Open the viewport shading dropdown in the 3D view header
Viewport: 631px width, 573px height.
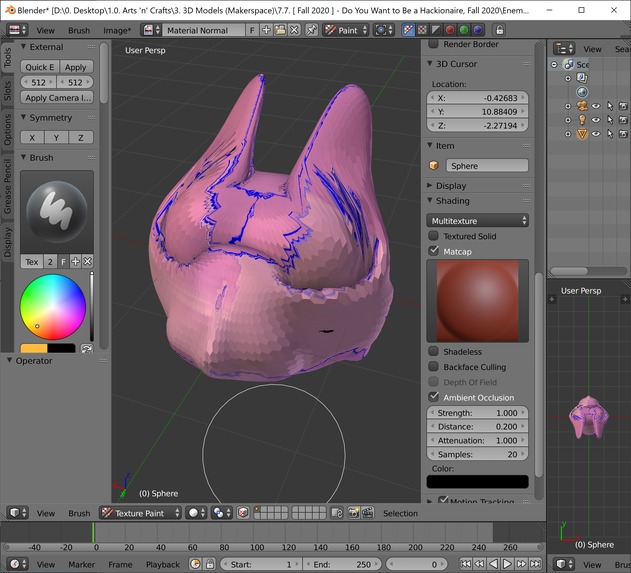click(196, 513)
